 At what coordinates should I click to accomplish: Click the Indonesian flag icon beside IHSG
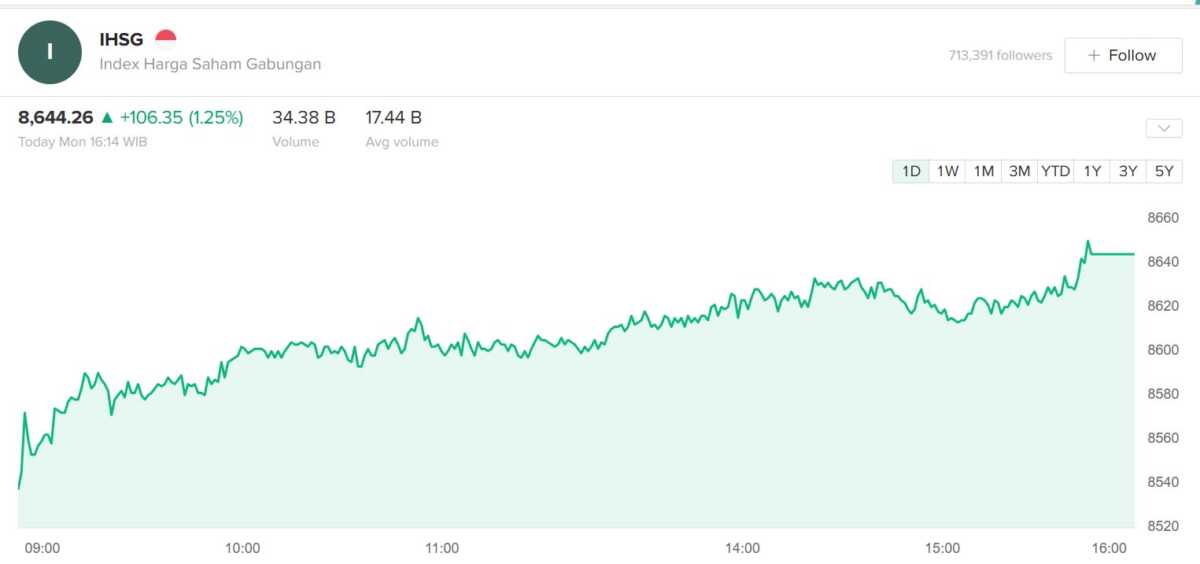[x=165, y=40]
